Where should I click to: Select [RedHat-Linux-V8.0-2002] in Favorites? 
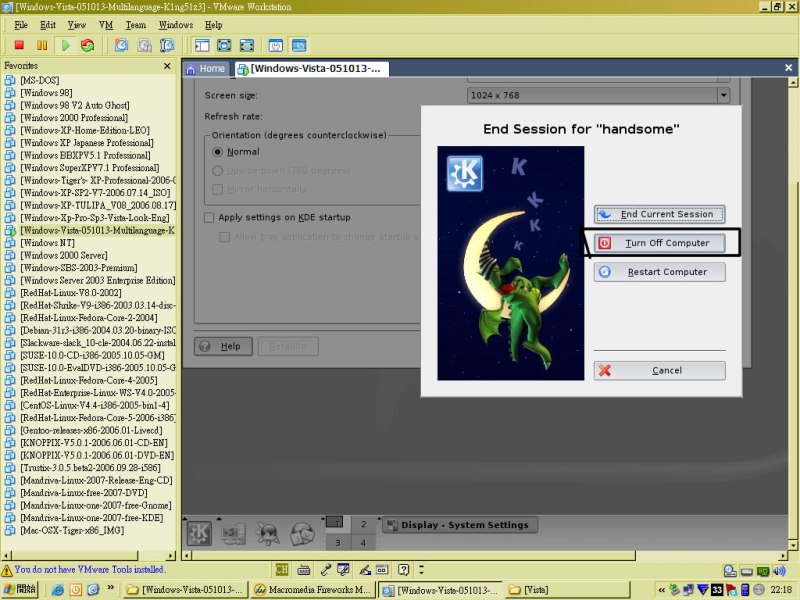tap(71, 293)
